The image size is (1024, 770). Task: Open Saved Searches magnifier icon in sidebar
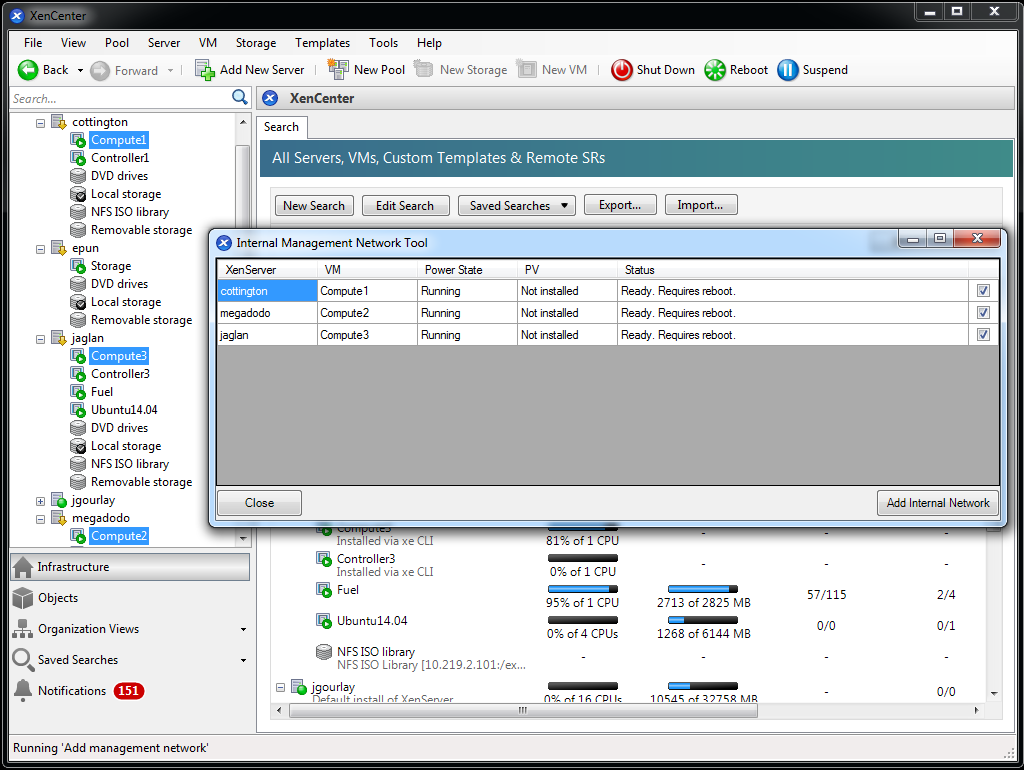(x=23, y=660)
